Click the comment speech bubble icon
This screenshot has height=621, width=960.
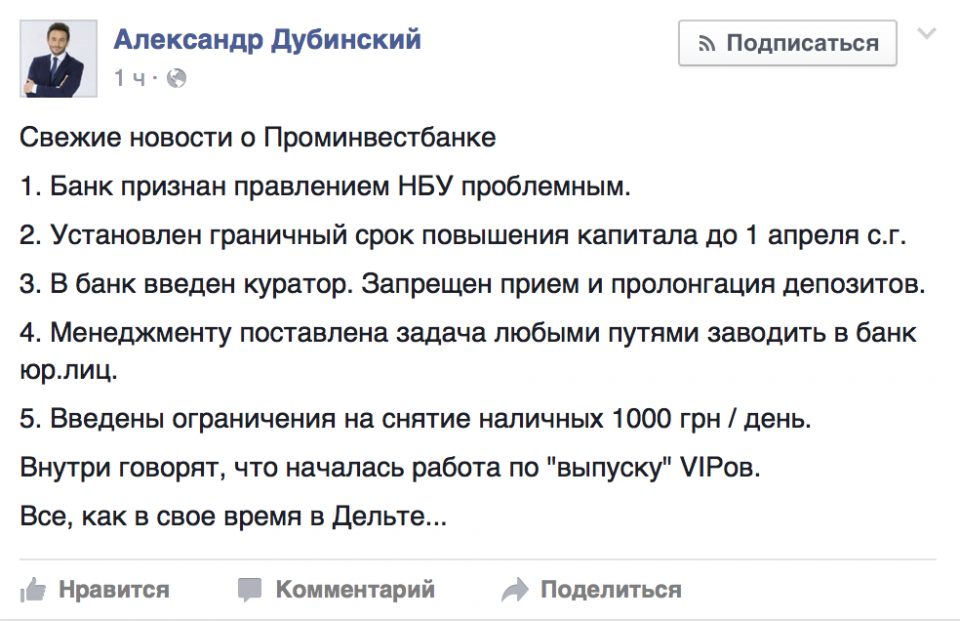click(x=250, y=590)
